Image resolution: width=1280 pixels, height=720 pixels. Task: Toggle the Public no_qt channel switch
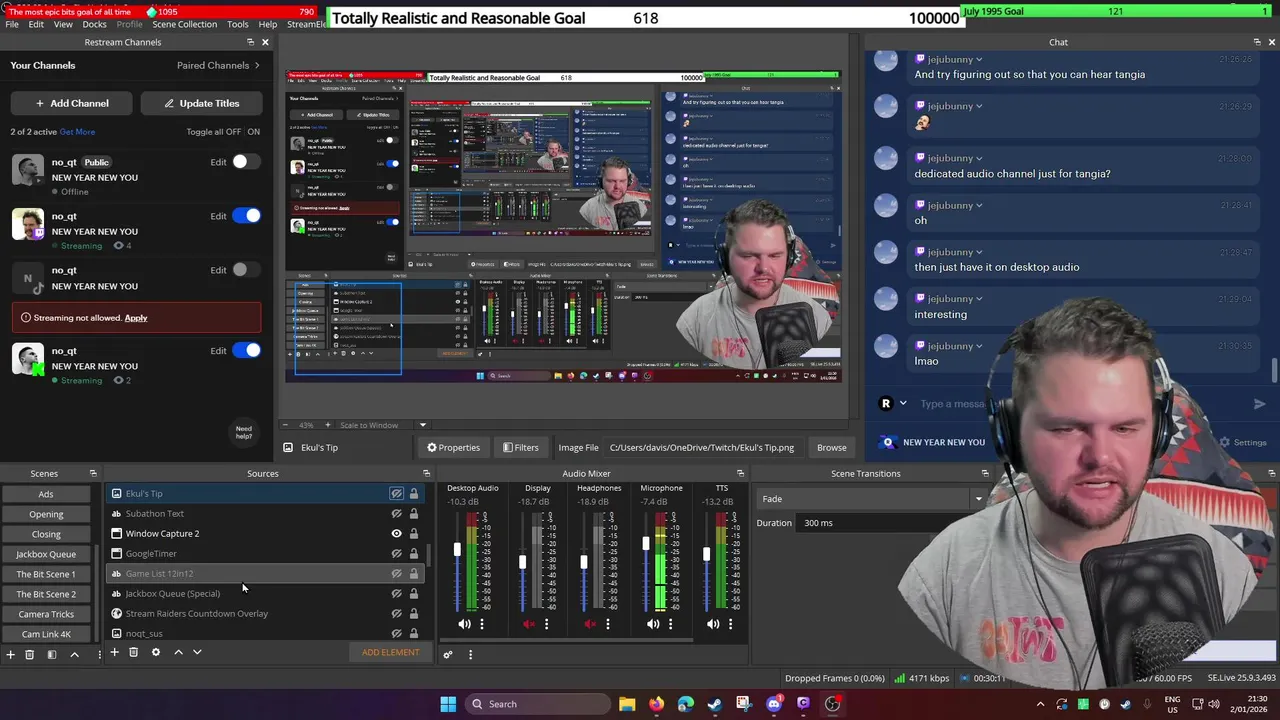click(x=246, y=162)
